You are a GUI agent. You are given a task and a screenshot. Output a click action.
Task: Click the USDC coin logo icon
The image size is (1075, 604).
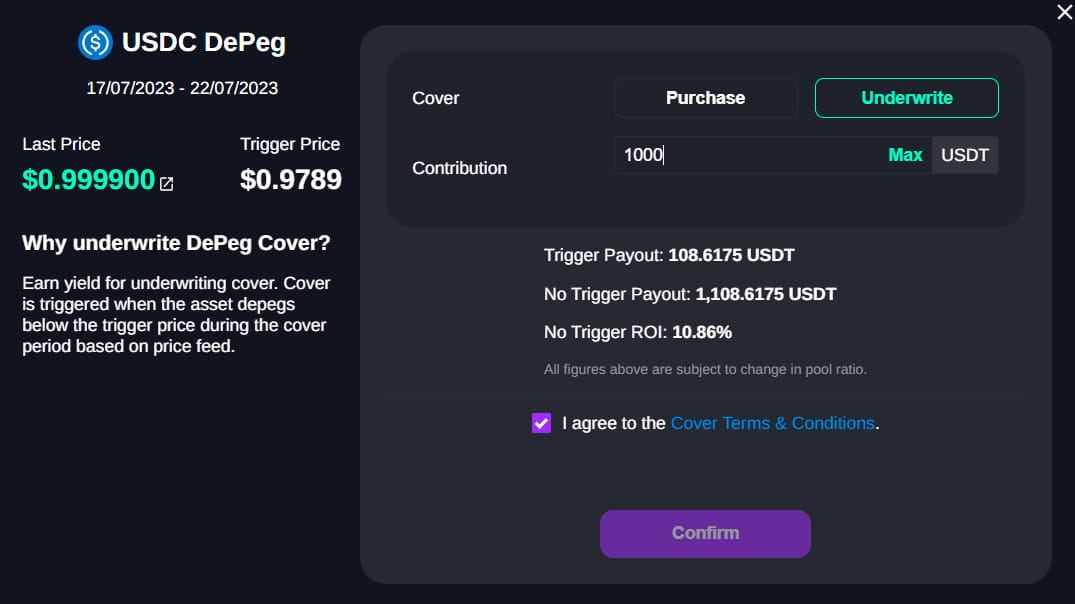pos(96,42)
